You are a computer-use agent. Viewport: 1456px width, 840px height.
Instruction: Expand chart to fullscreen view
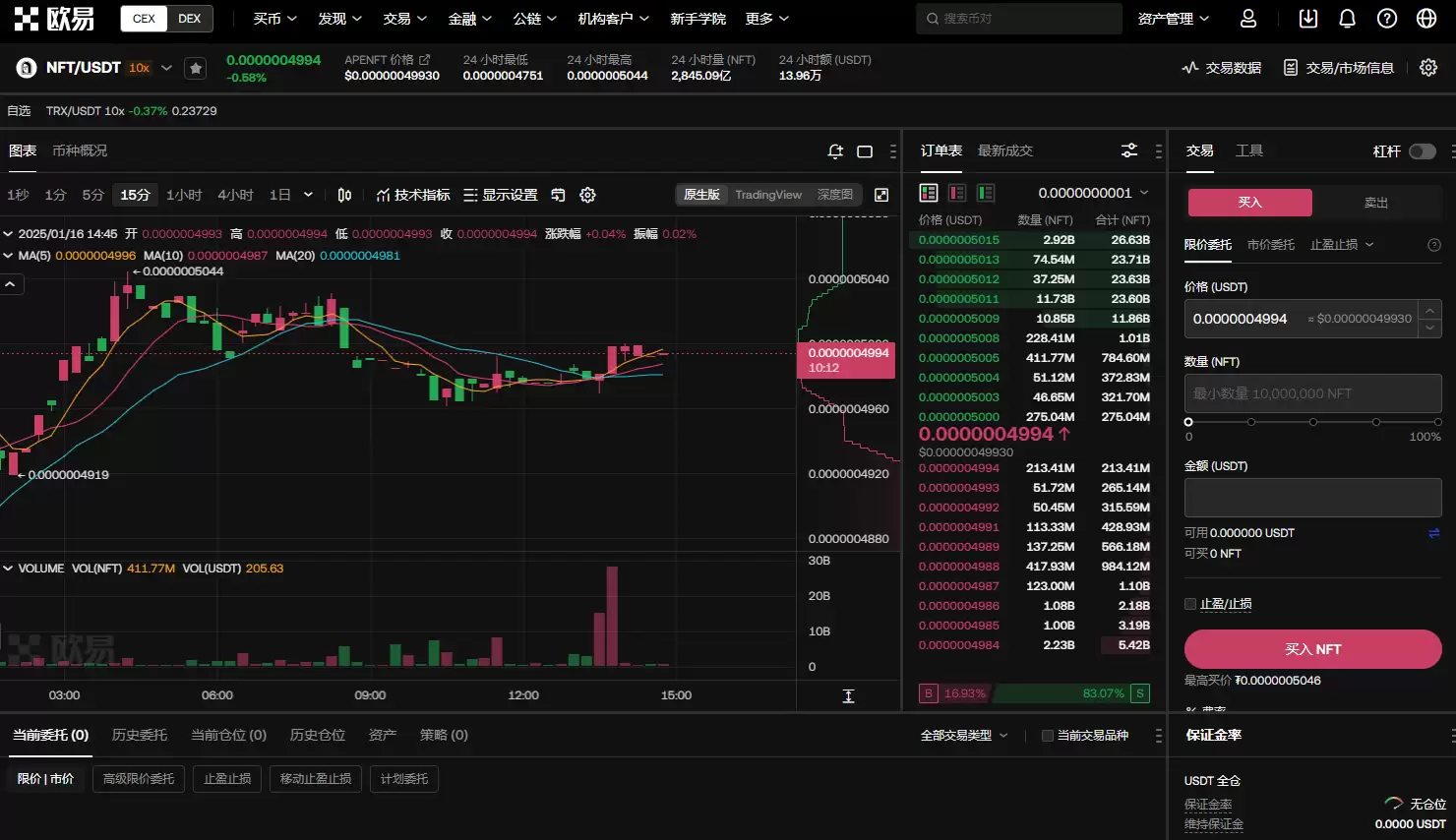coord(881,195)
